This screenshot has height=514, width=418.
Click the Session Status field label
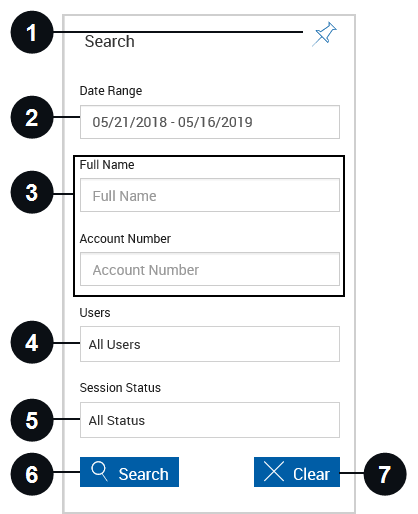click(120, 388)
